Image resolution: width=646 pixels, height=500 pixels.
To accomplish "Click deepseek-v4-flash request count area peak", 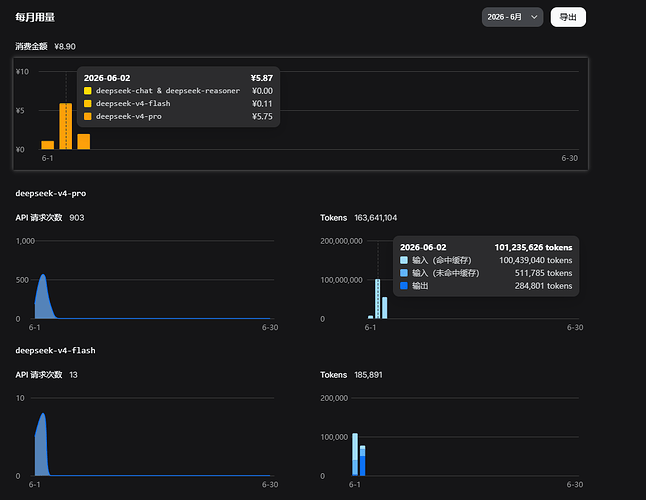I will 43,414.
